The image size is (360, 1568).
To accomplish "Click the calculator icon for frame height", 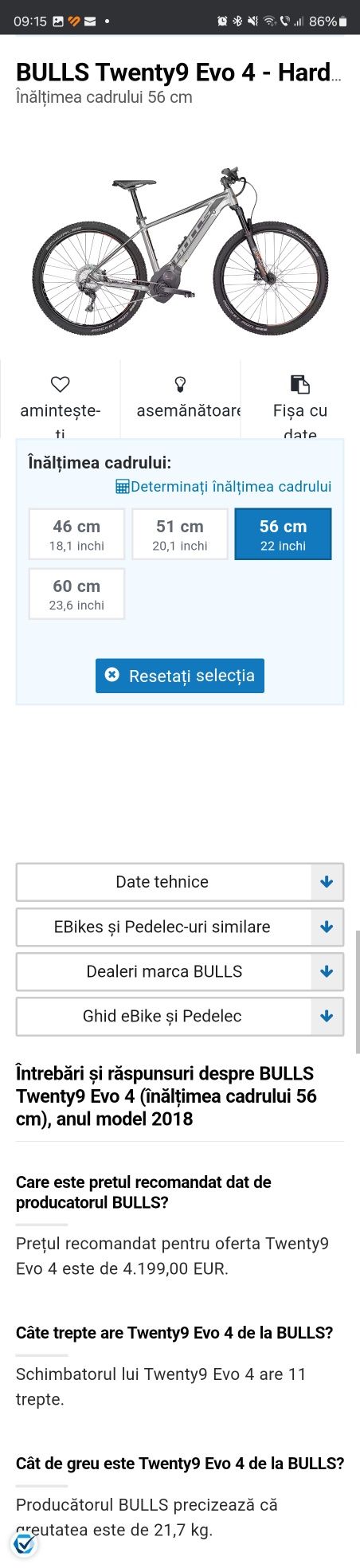I will [123, 486].
